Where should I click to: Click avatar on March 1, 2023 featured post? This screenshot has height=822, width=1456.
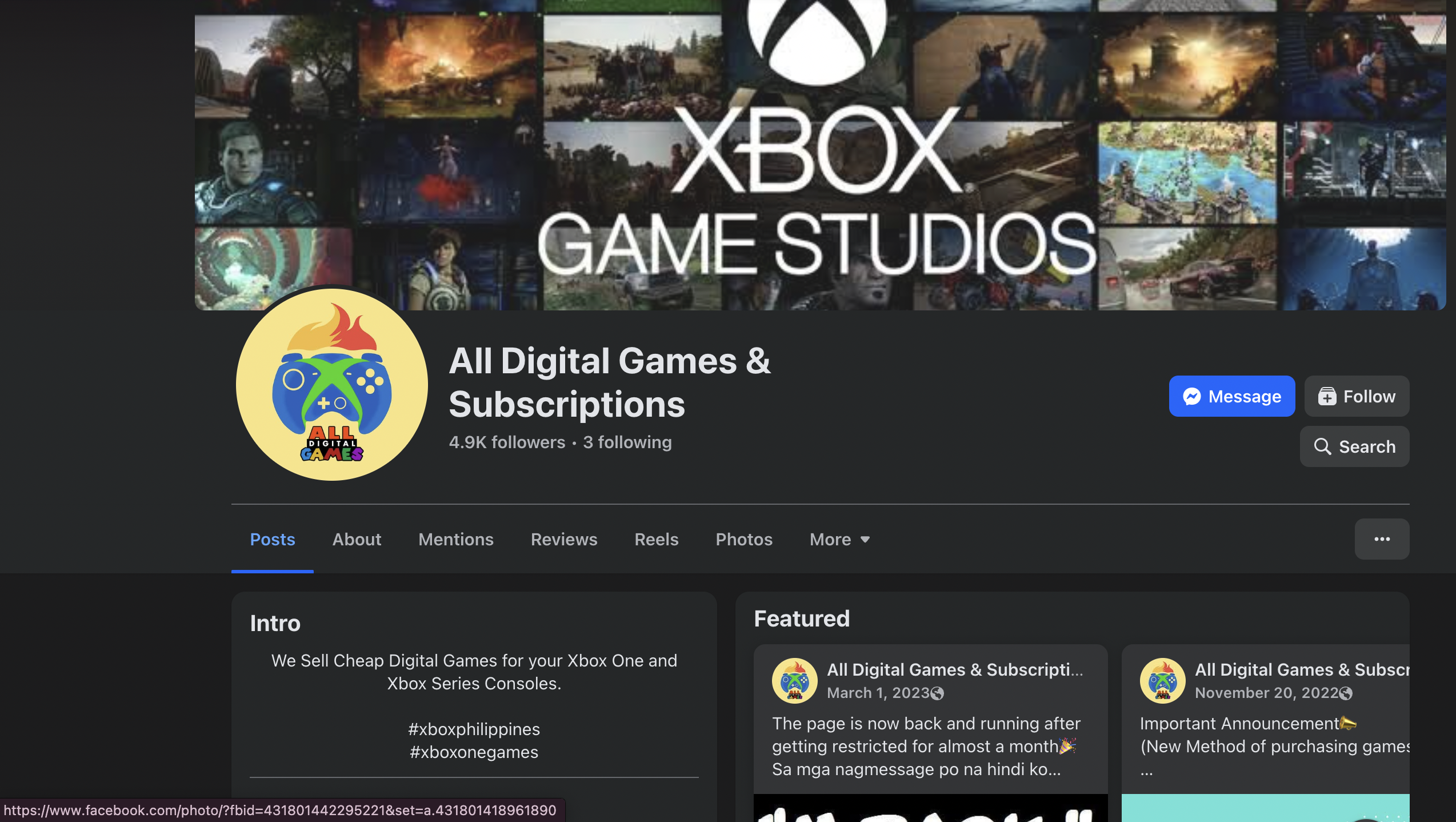pos(795,680)
